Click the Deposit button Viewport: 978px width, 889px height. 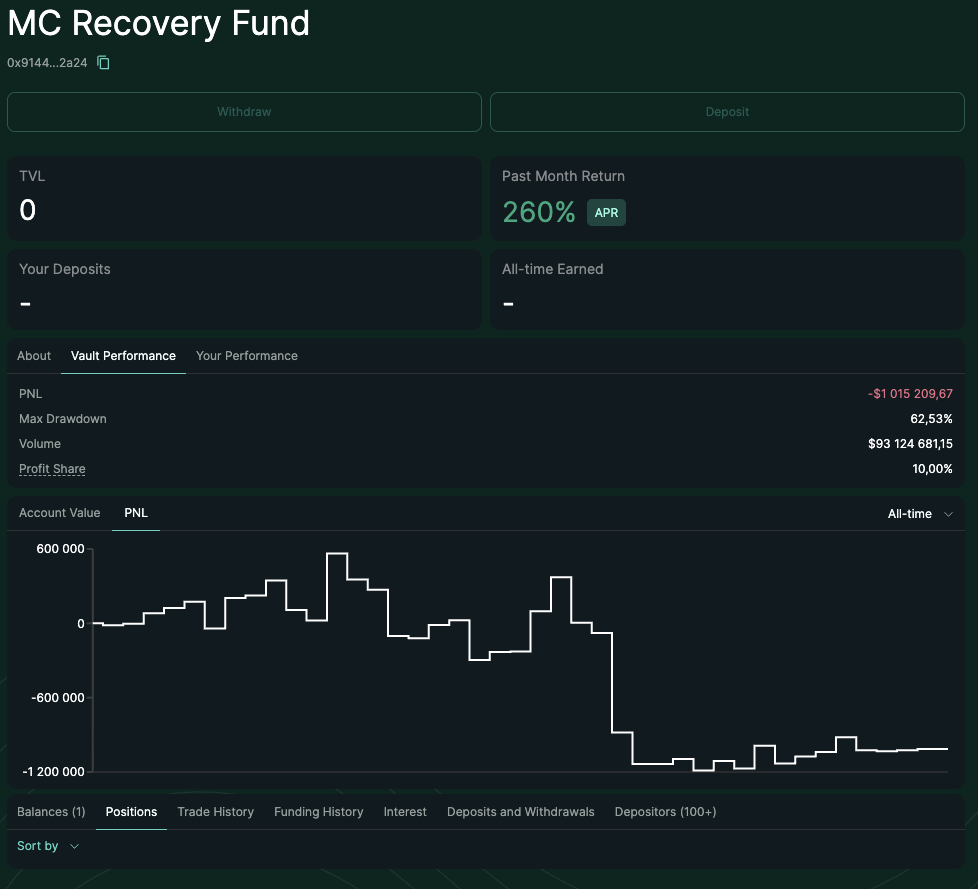pyautogui.click(x=727, y=112)
